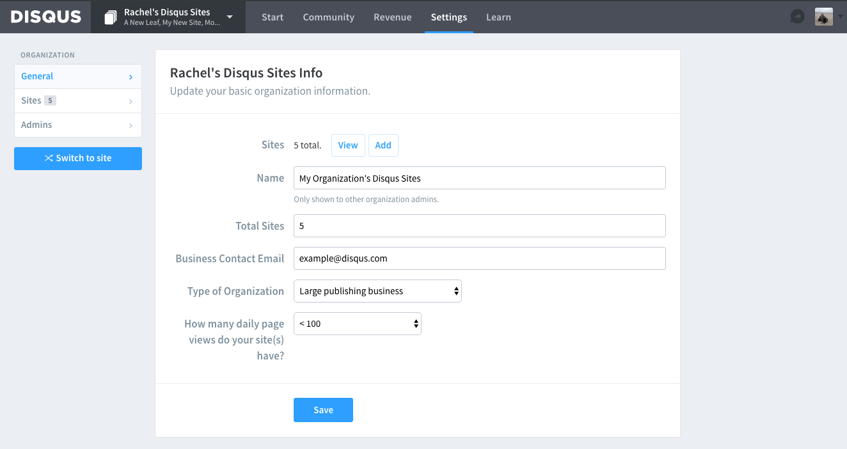Click the View sites button
This screenshot has width=847, height=449.
348,145
